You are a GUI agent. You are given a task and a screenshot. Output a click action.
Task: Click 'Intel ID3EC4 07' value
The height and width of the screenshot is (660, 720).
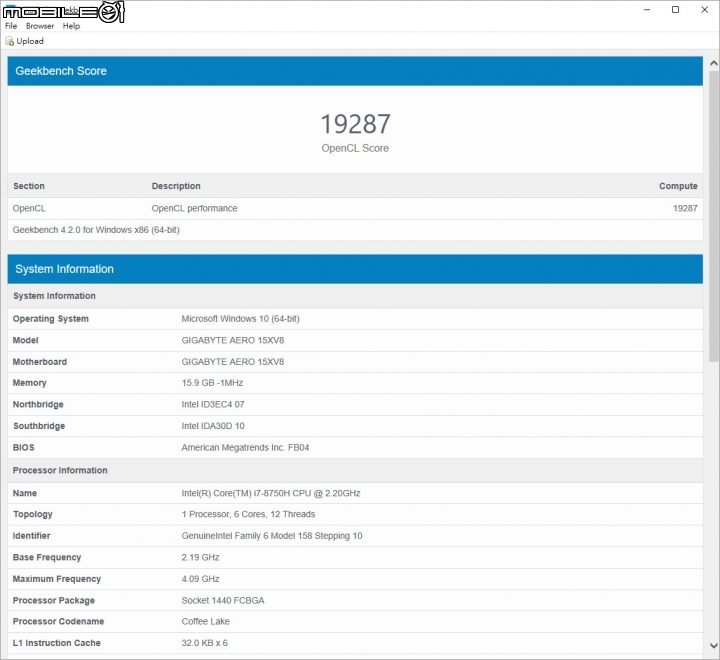[213, 405]
